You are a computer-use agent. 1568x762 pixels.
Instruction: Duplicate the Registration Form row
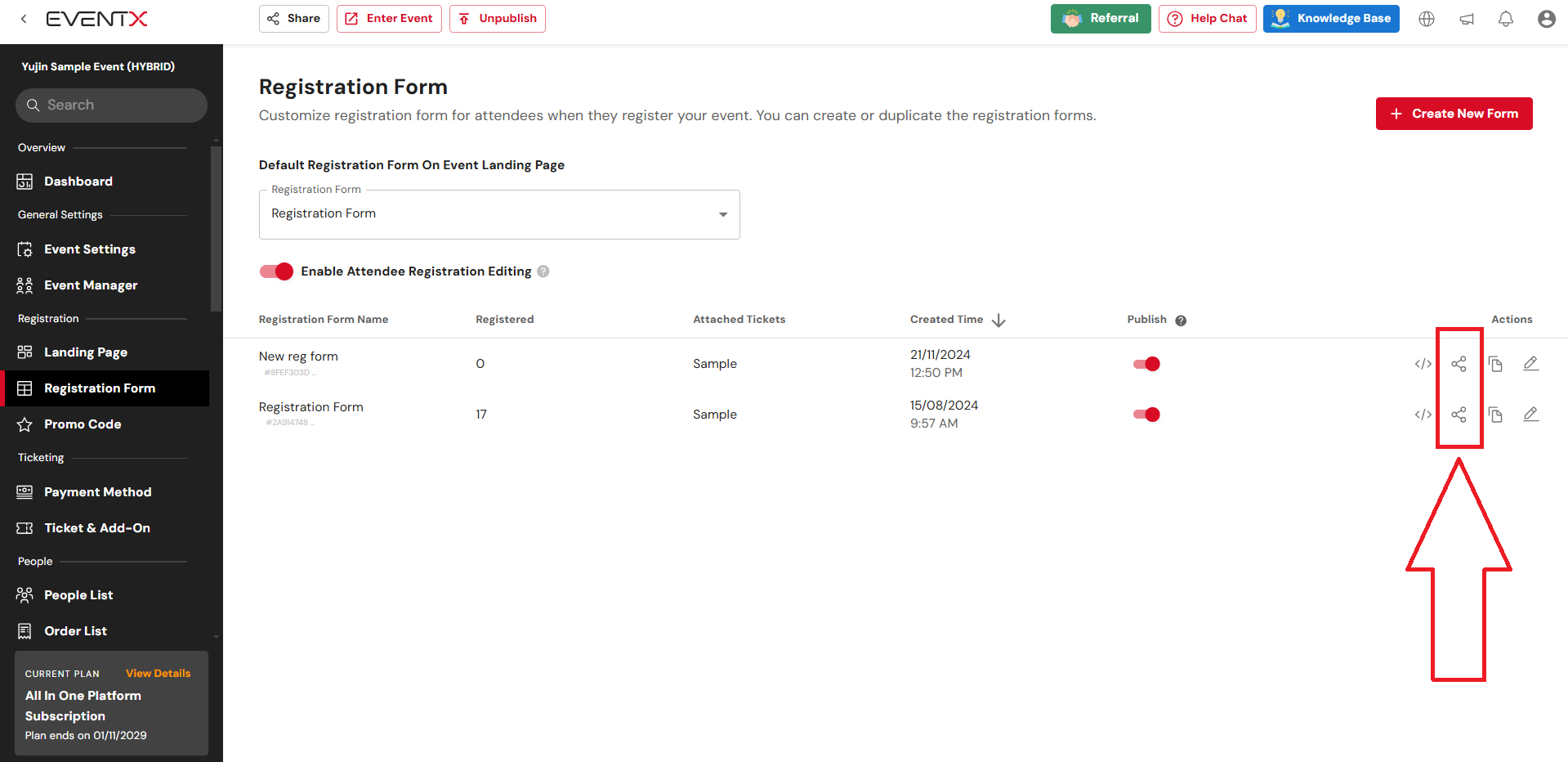[1495, 415]
